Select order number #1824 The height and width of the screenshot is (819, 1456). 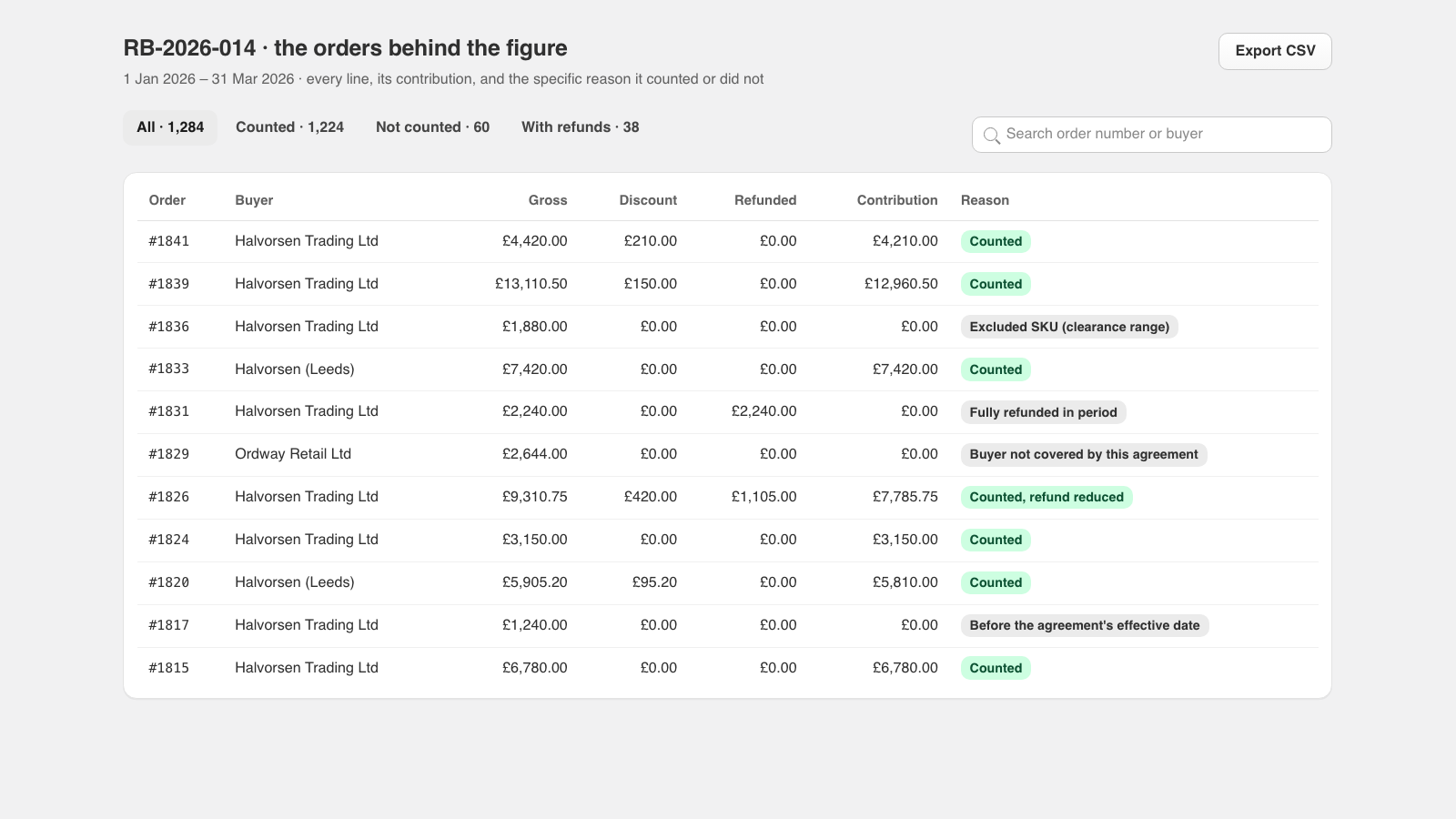click(x=169, y=540)
